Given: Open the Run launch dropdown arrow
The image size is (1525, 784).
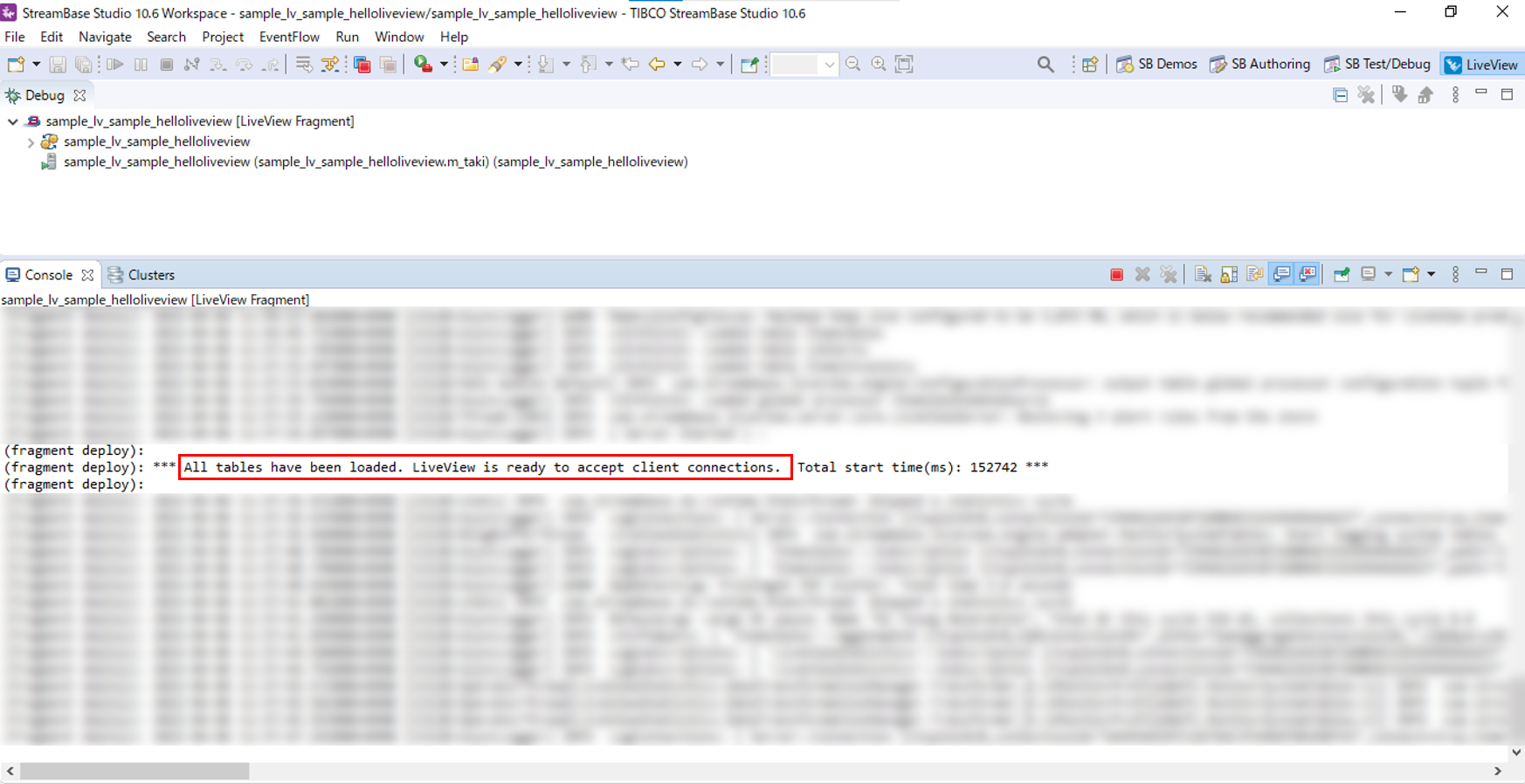Looking at the screenshot, I should (444, 65).
